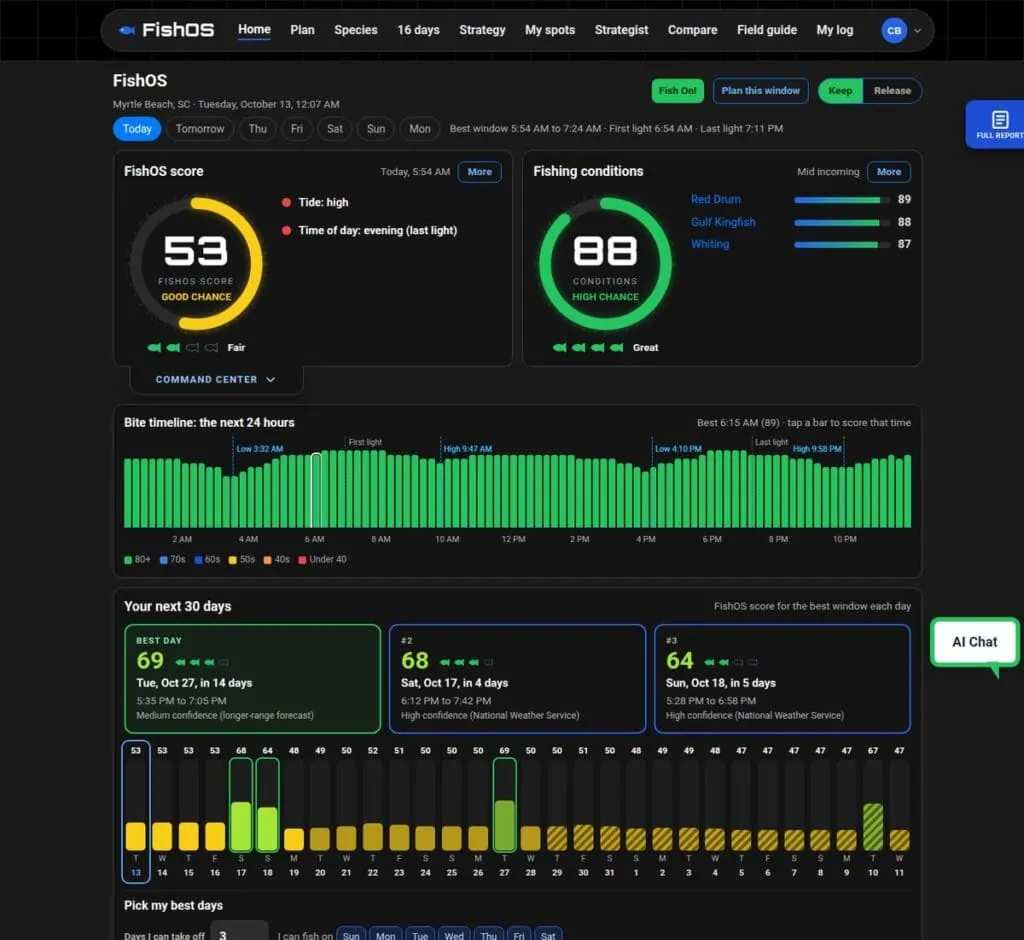
Task: Open the Strategist page
Action: point(621,30)
